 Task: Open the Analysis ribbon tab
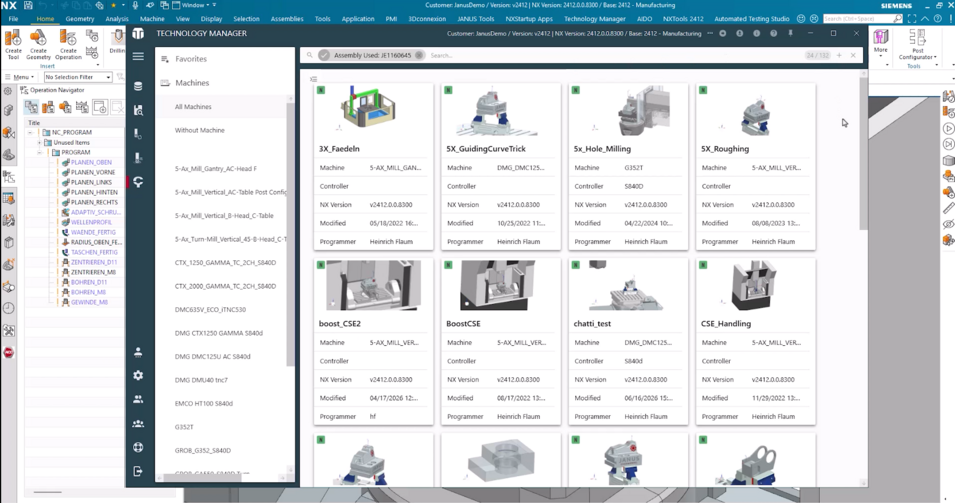tap(117, 19)
